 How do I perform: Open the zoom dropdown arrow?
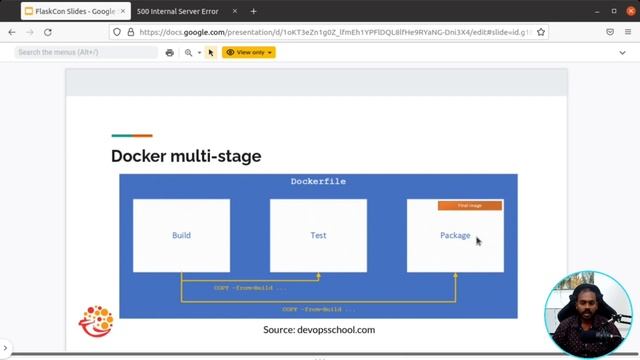pyautogui.click(x=199, y=53)
